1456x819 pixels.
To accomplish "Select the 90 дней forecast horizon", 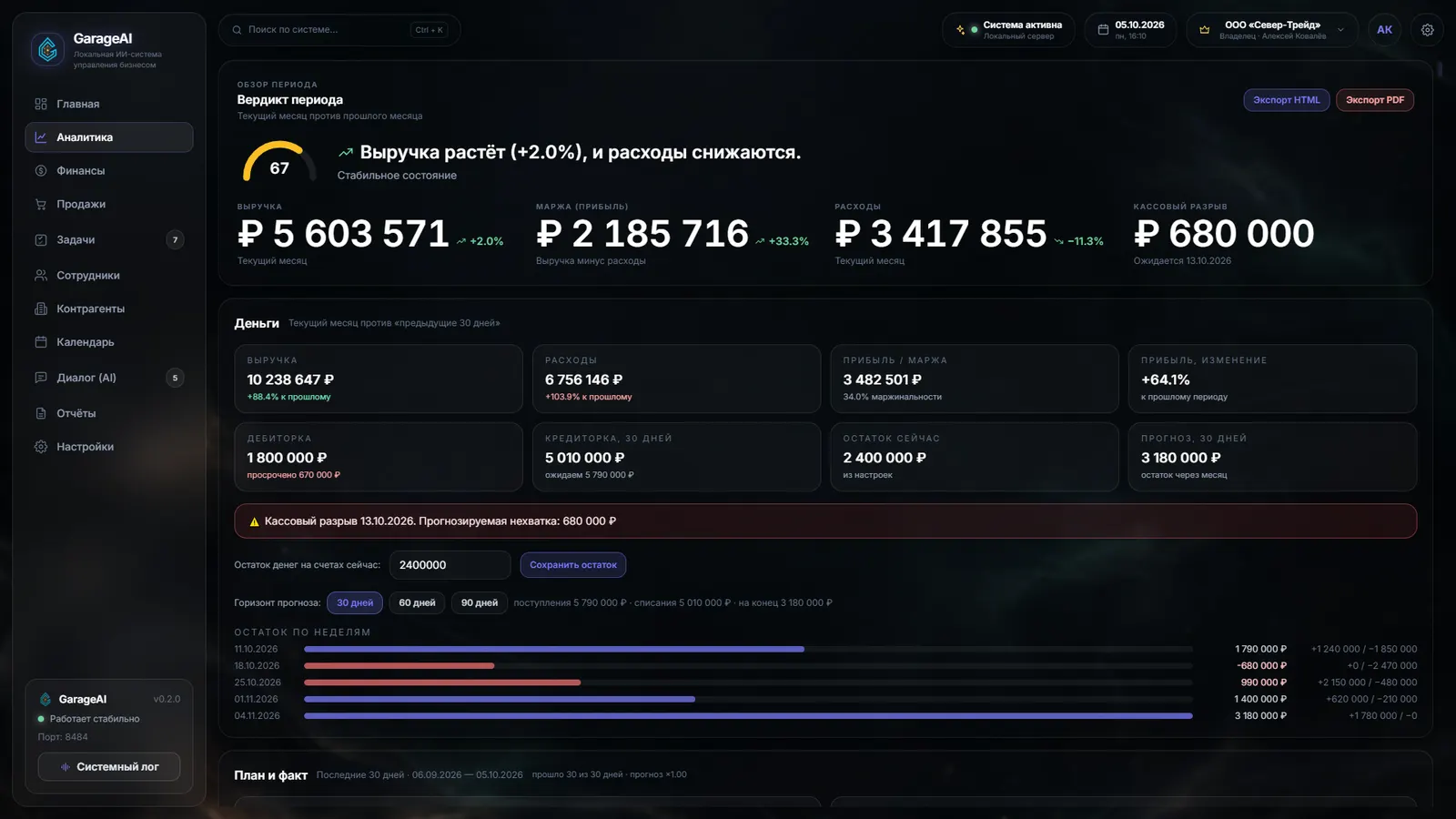I will click(480, 602).
